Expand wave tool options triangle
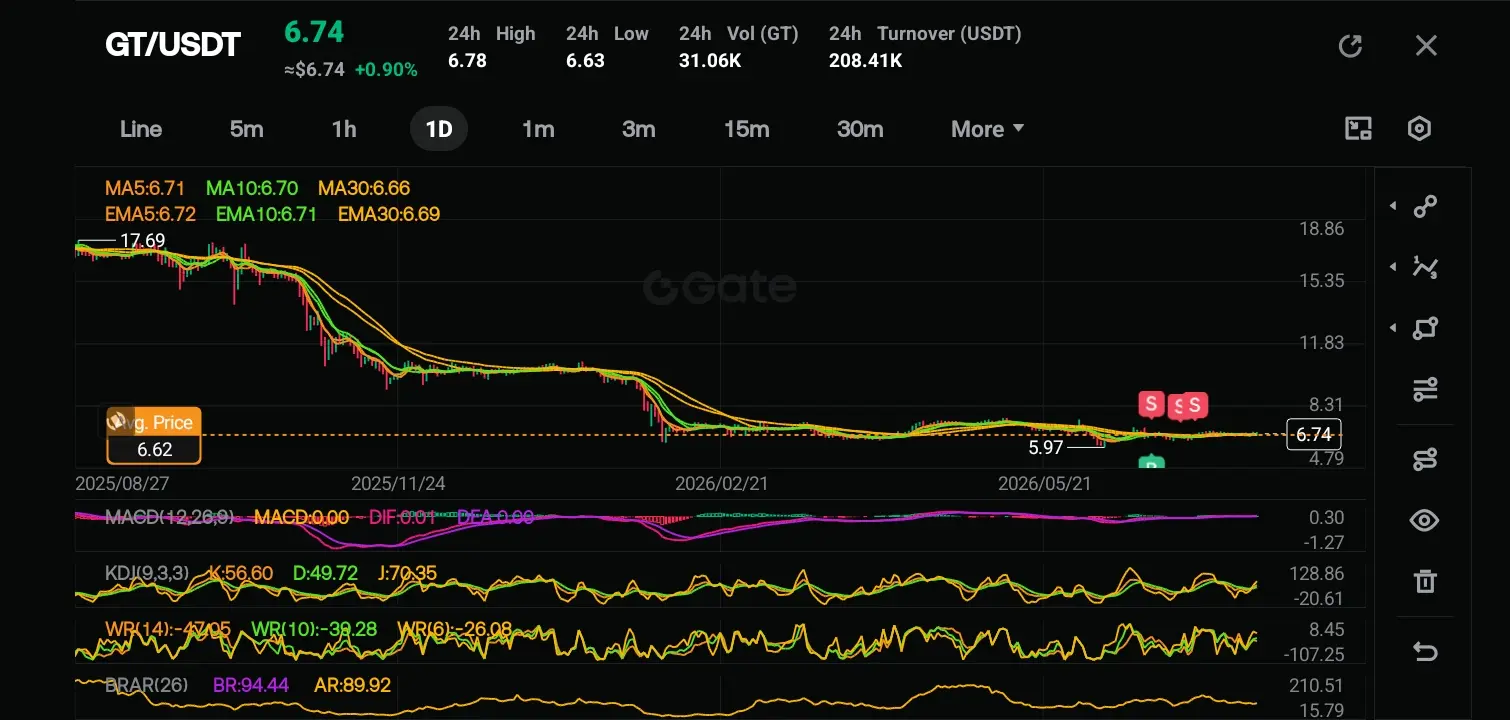Screen dimensions: 1510x720 (x=1393, y=267)
